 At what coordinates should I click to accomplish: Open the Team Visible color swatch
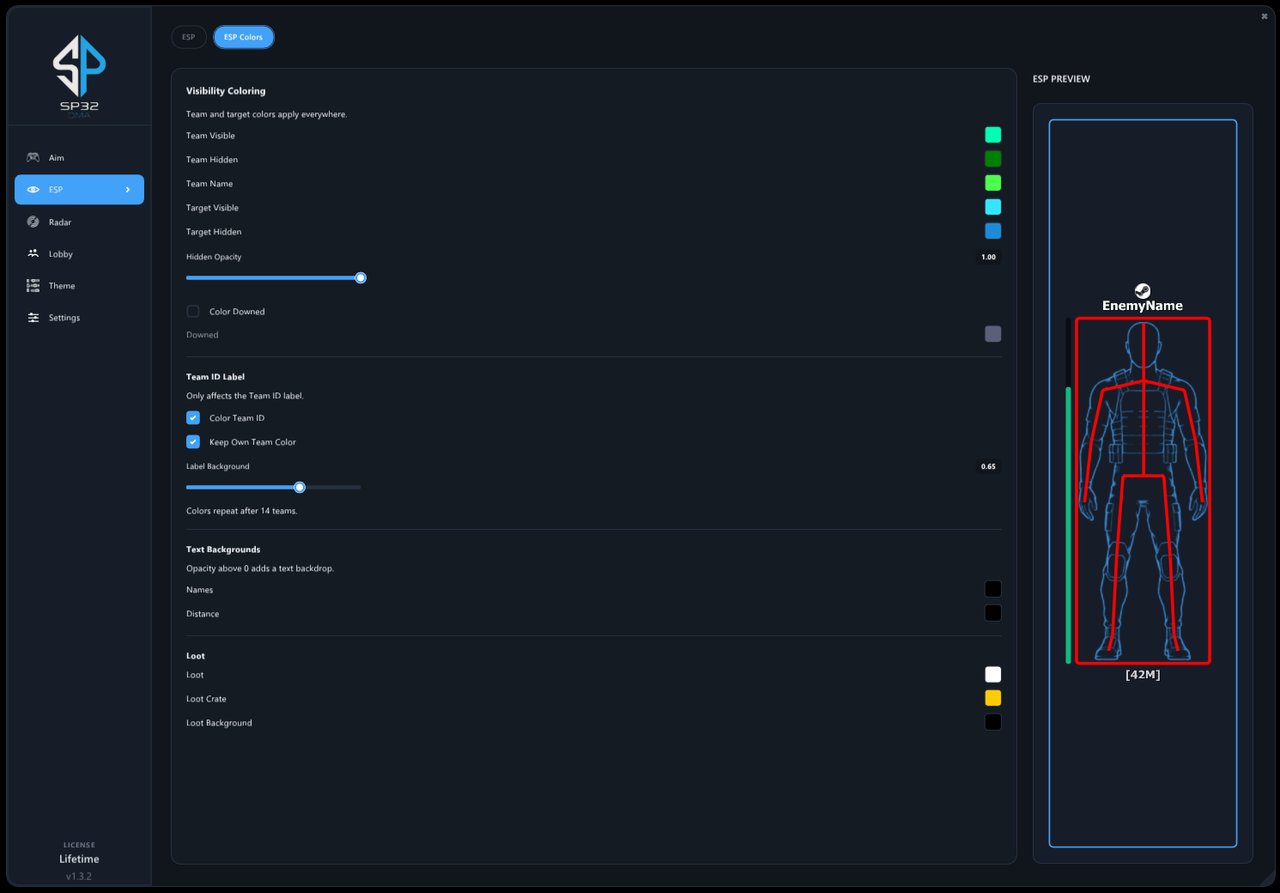993,135
